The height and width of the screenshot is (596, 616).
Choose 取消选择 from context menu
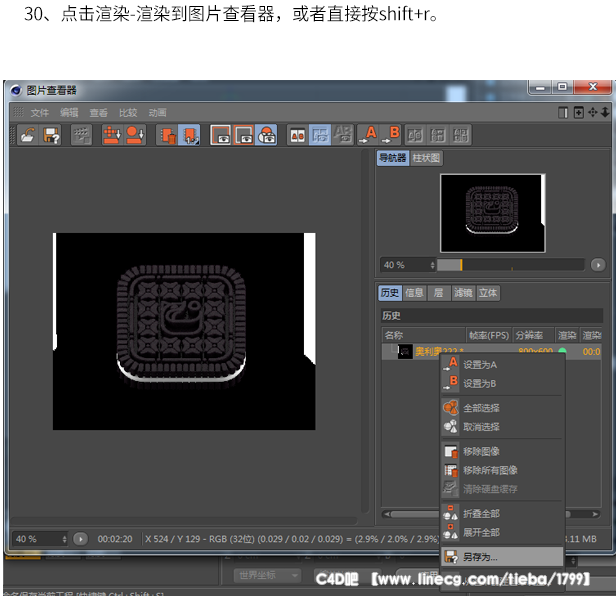[503, 427]
